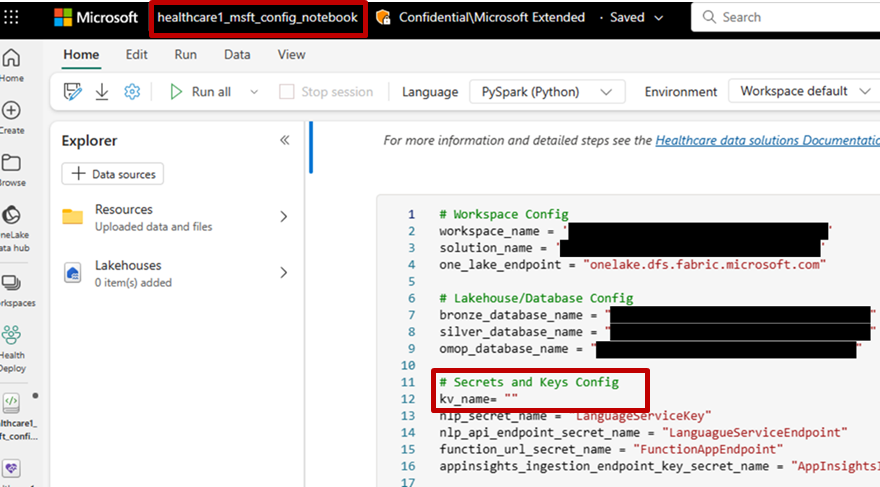Open the Health Deploy workspace icon
Viewport: 880px width, 487px height.
point(11,335)
